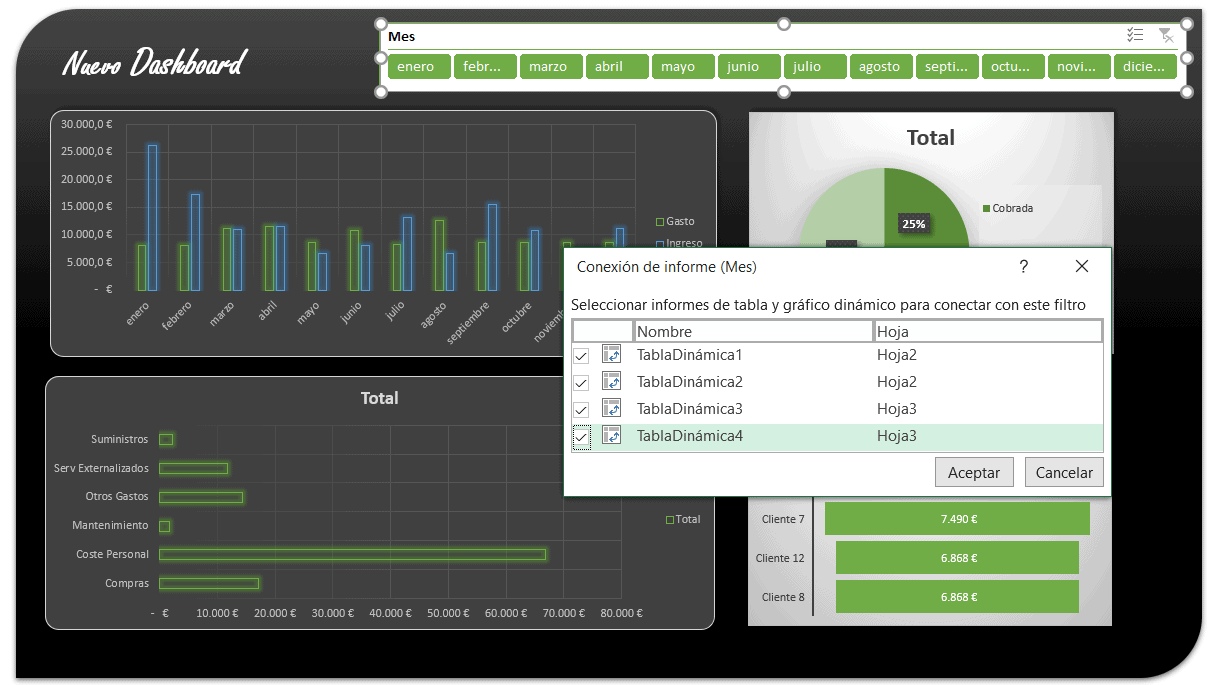Click the Nuevo Dashboard title
The width and height of the screenshot is (1211, 685).
153,63
